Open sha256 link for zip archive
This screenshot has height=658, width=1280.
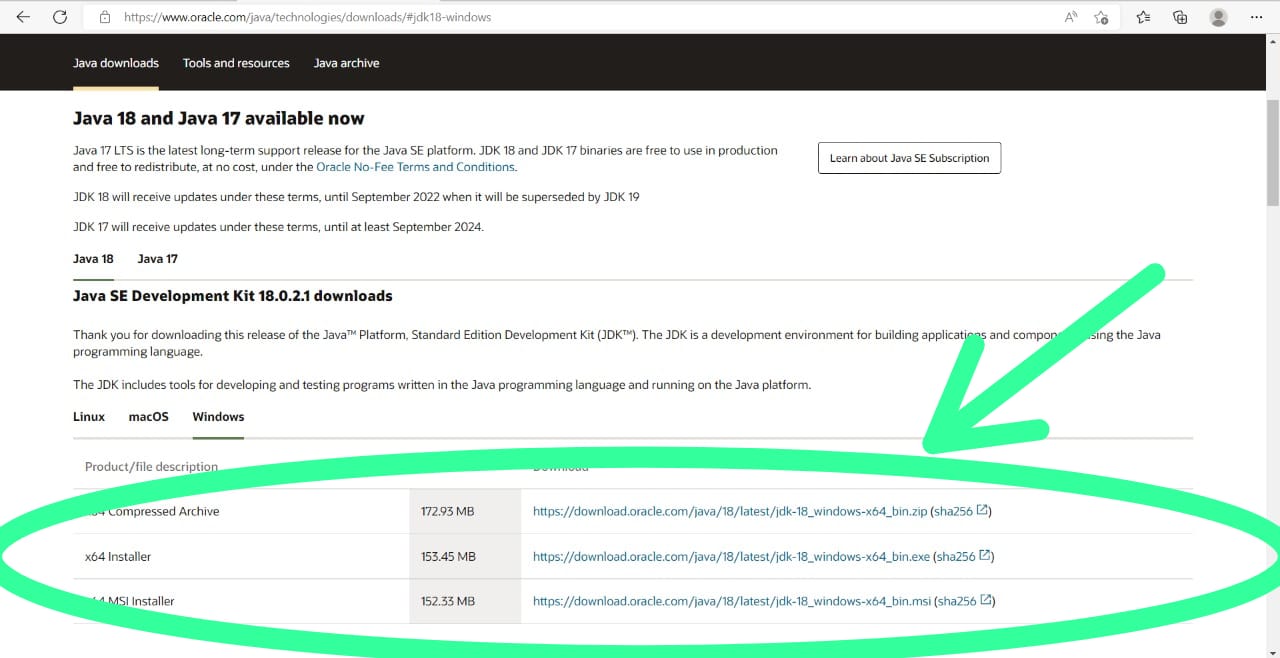click(954, 511)
